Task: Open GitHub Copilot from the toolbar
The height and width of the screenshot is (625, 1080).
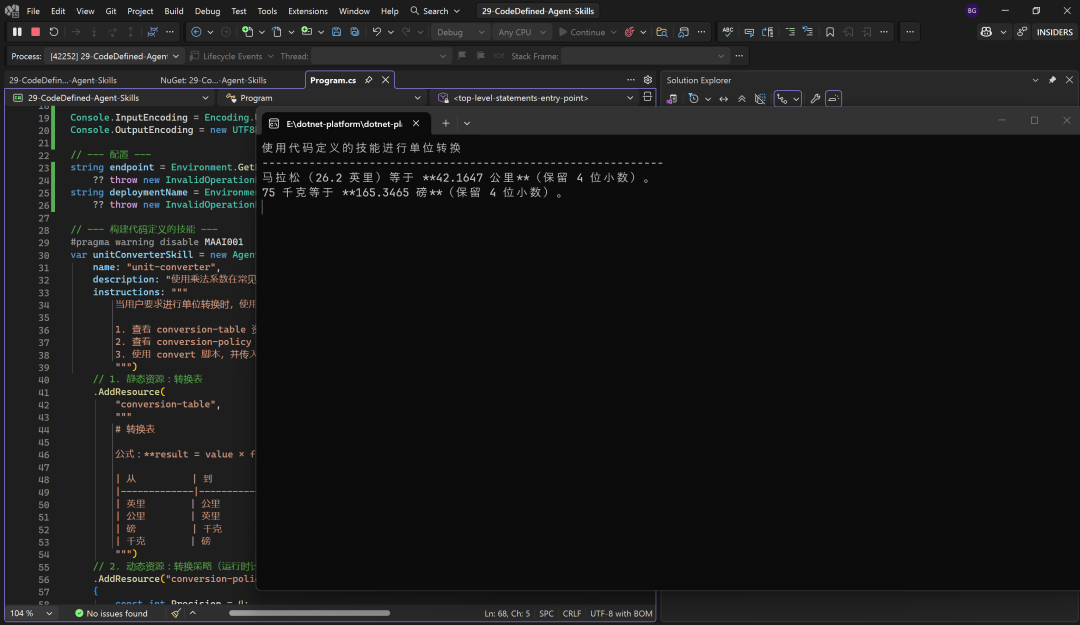Action: pyautogui.click(x=985, y=31)
